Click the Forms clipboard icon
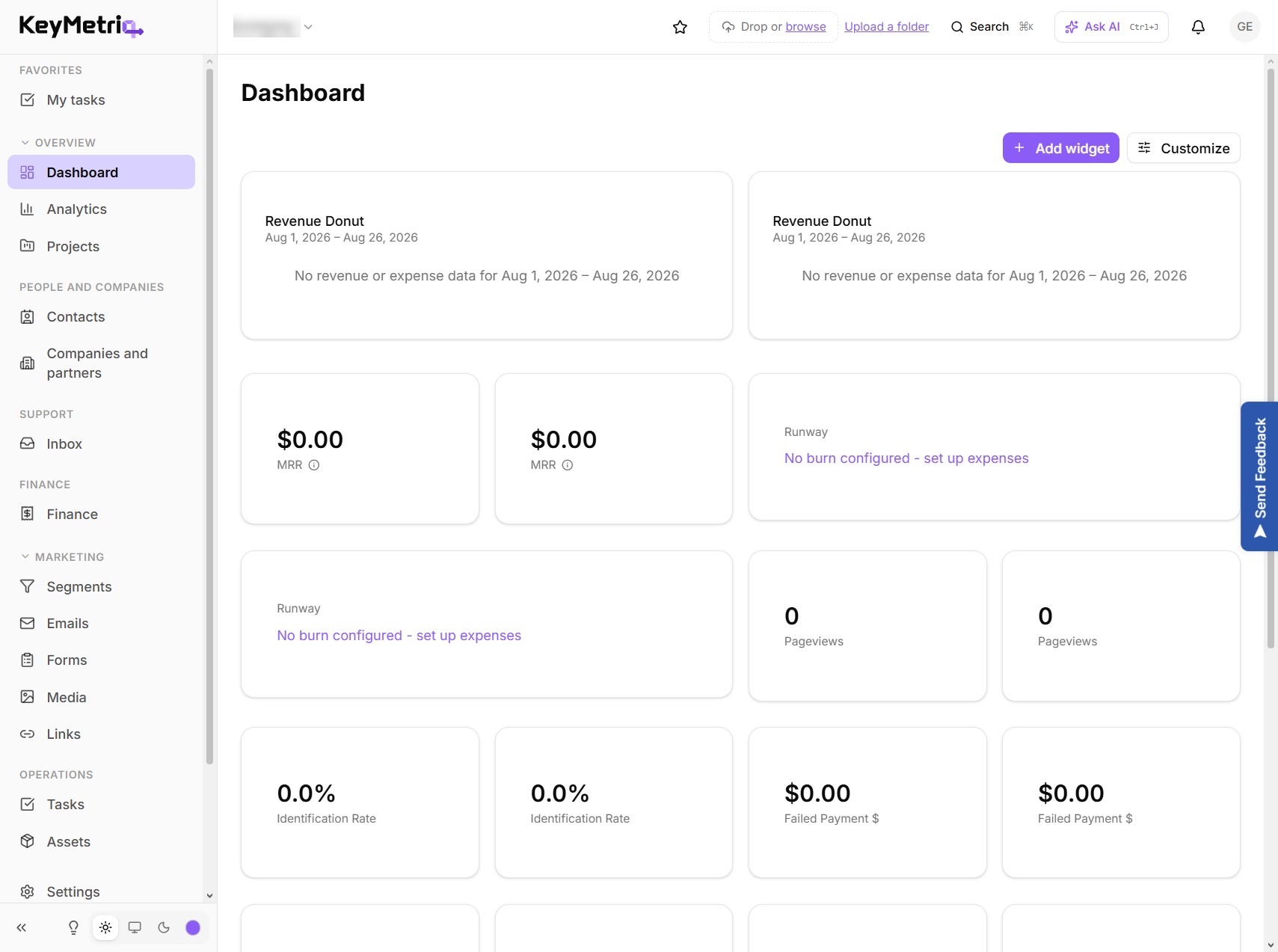 pyautogui.click(x=28, y=660)
